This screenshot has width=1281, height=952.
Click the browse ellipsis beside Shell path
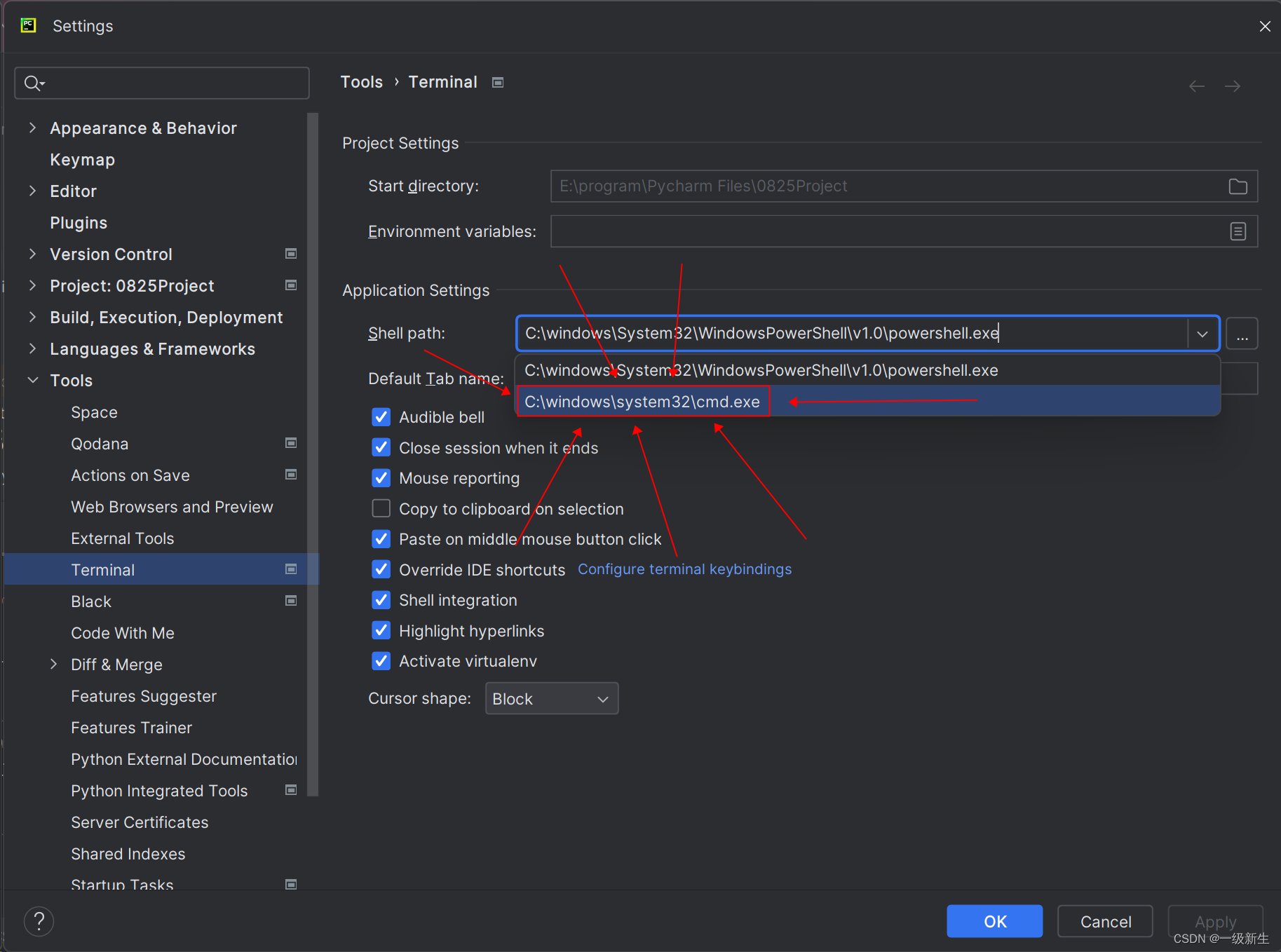[x=1242, y=334]
